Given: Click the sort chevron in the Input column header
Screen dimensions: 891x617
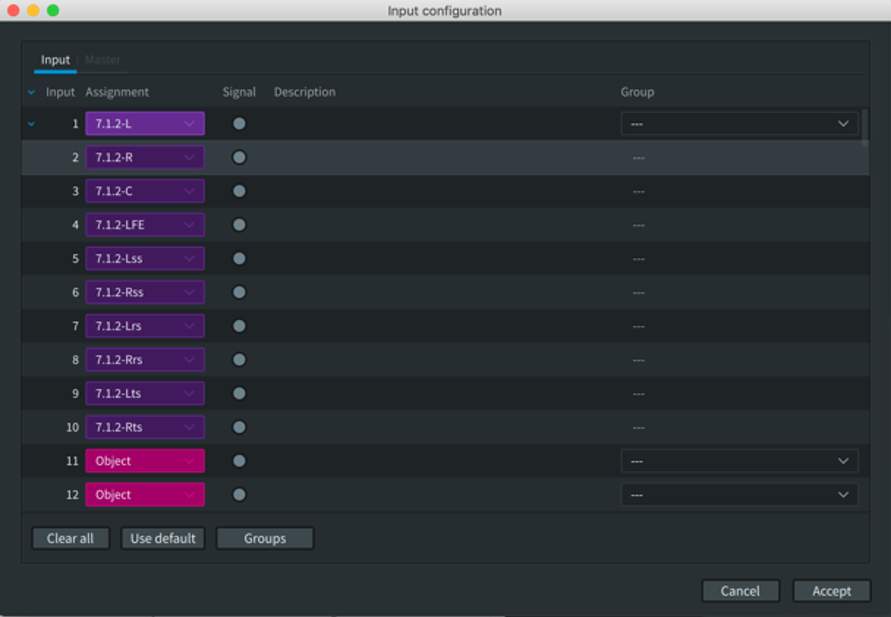Looking at the screenshot, I should click(30, 91).
